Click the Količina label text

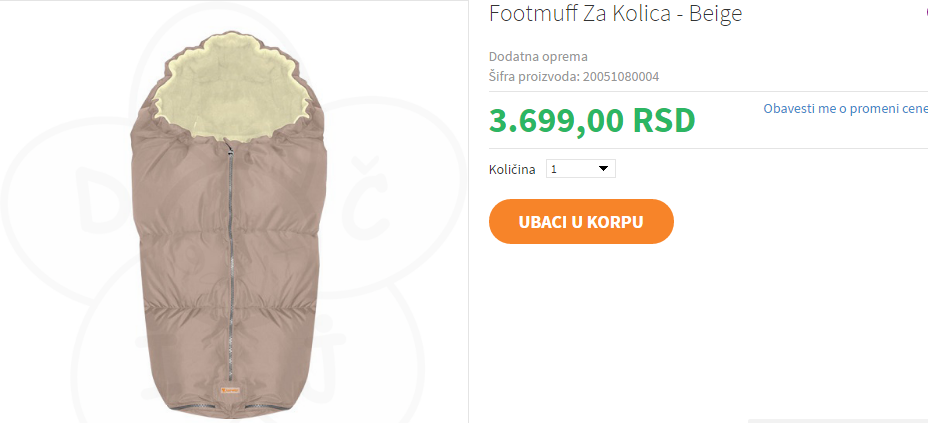tap(512, 170)
